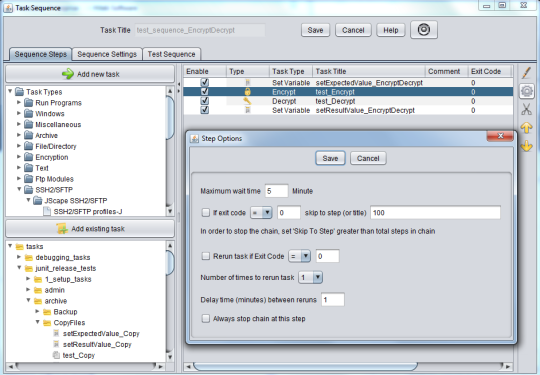
Task: Open step options gear icon
Action: point(527,91)
